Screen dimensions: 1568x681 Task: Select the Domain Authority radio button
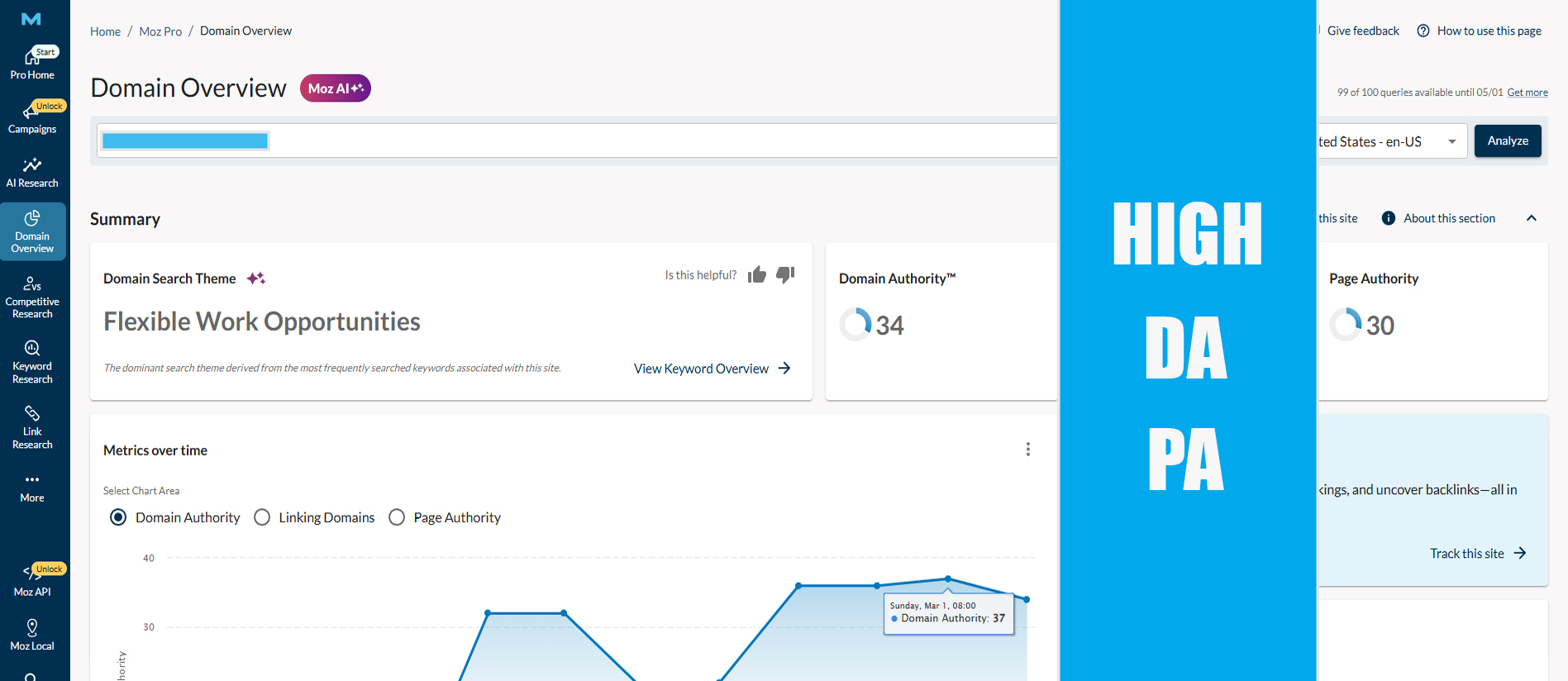click(x=118, y=517)
